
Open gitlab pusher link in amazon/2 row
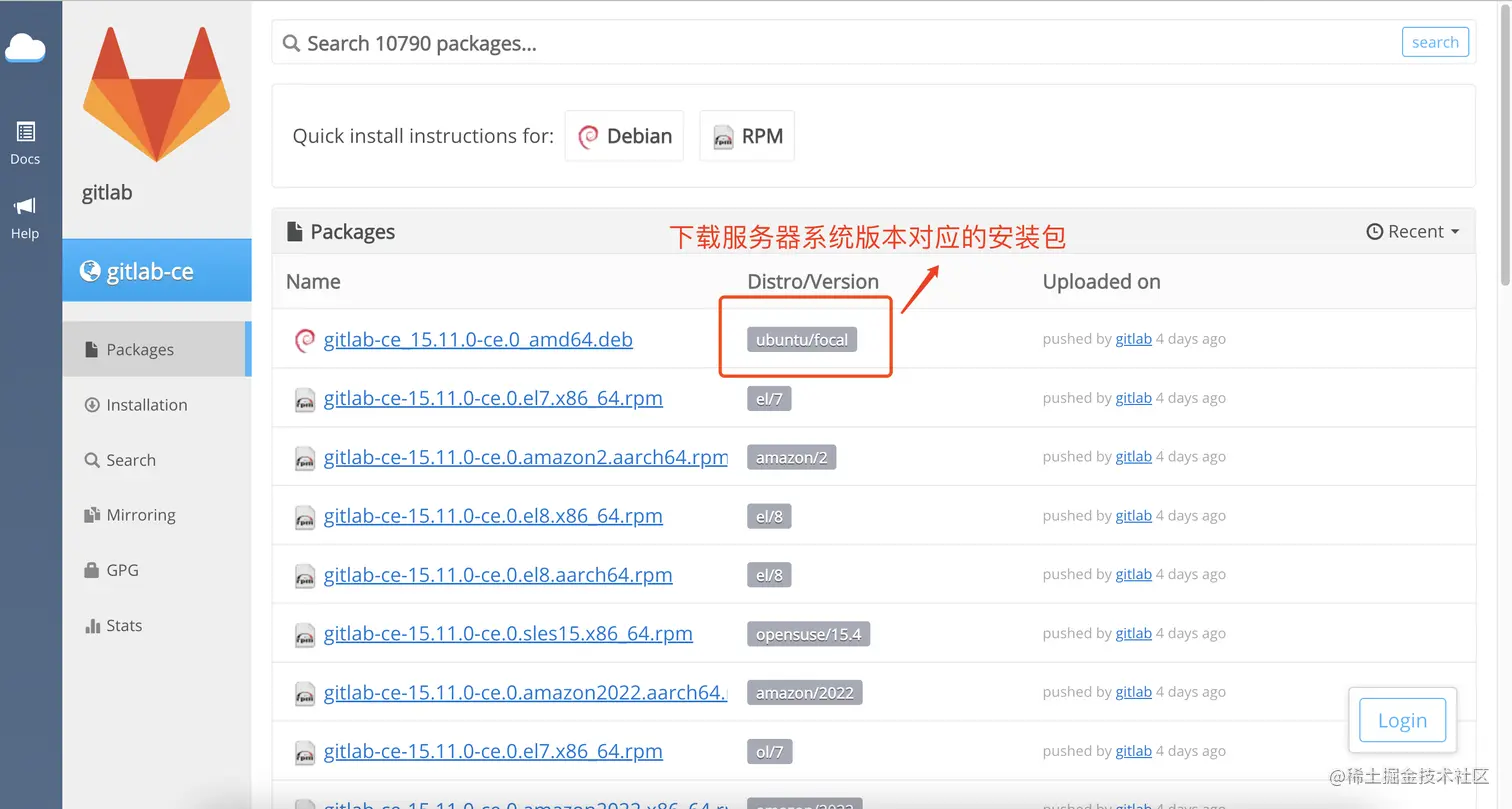tap(1133, 457)
